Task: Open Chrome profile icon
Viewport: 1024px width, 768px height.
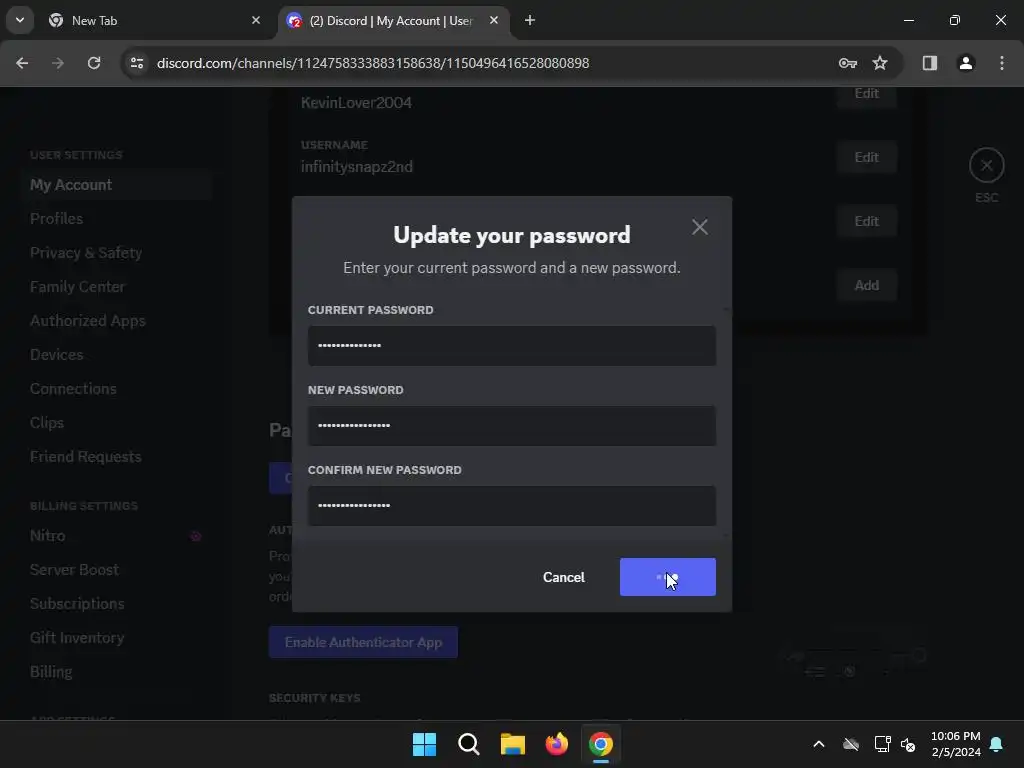Action: (966, 63)
